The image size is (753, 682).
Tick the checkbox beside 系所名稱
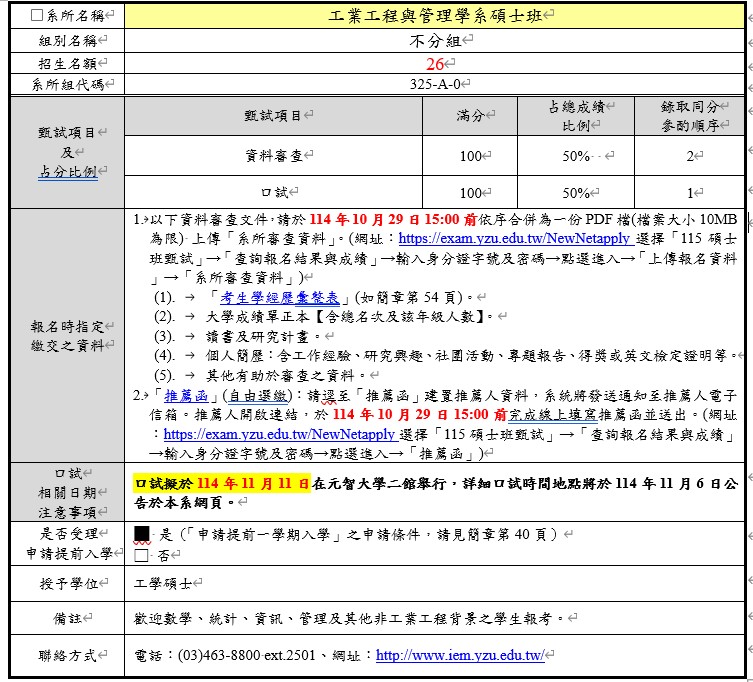[x=37, y=17]
